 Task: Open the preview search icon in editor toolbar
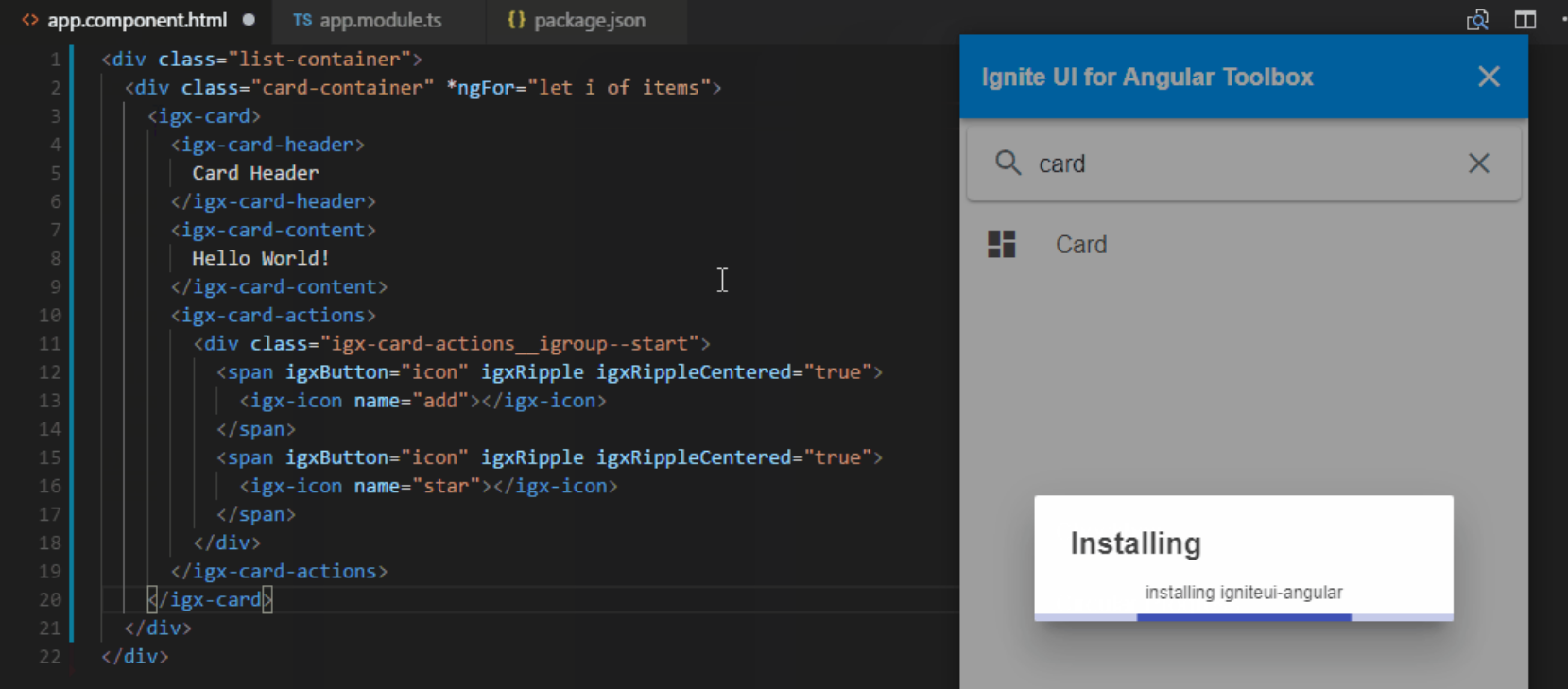coord(1477,20)
